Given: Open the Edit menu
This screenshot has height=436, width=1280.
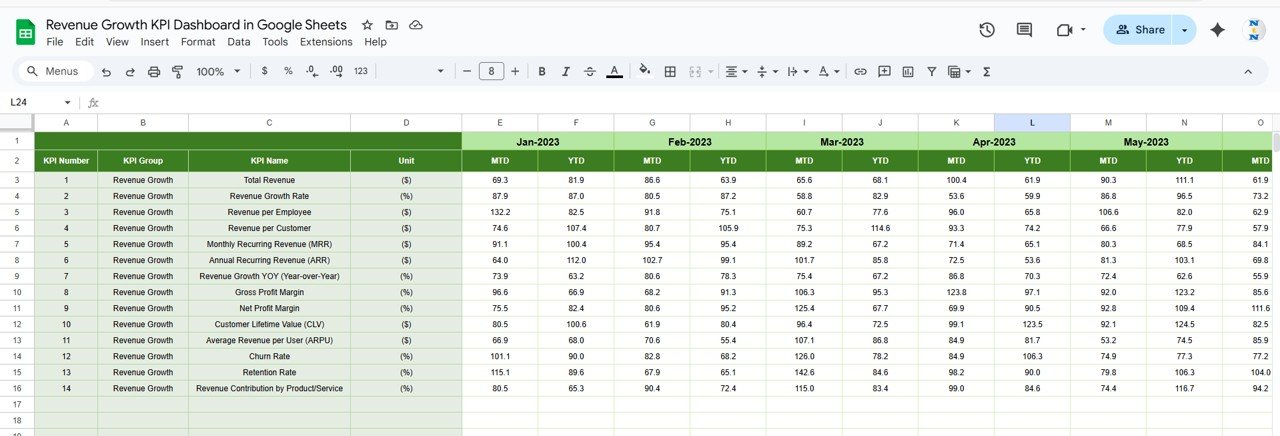Looking at the screenshot, I should point(84,42).
